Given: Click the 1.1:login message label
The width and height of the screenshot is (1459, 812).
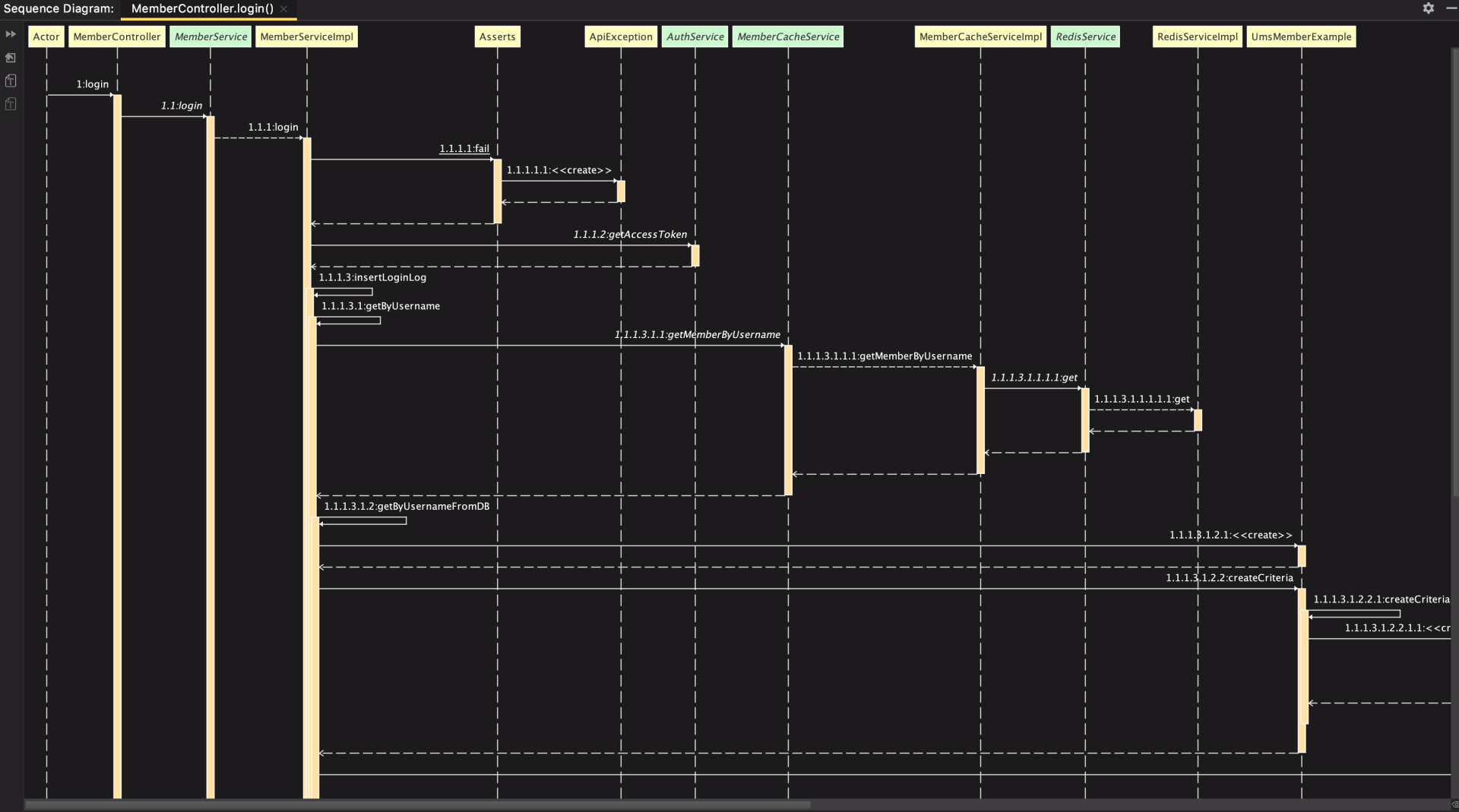Looking at the screenshot, I should [182, 106].
